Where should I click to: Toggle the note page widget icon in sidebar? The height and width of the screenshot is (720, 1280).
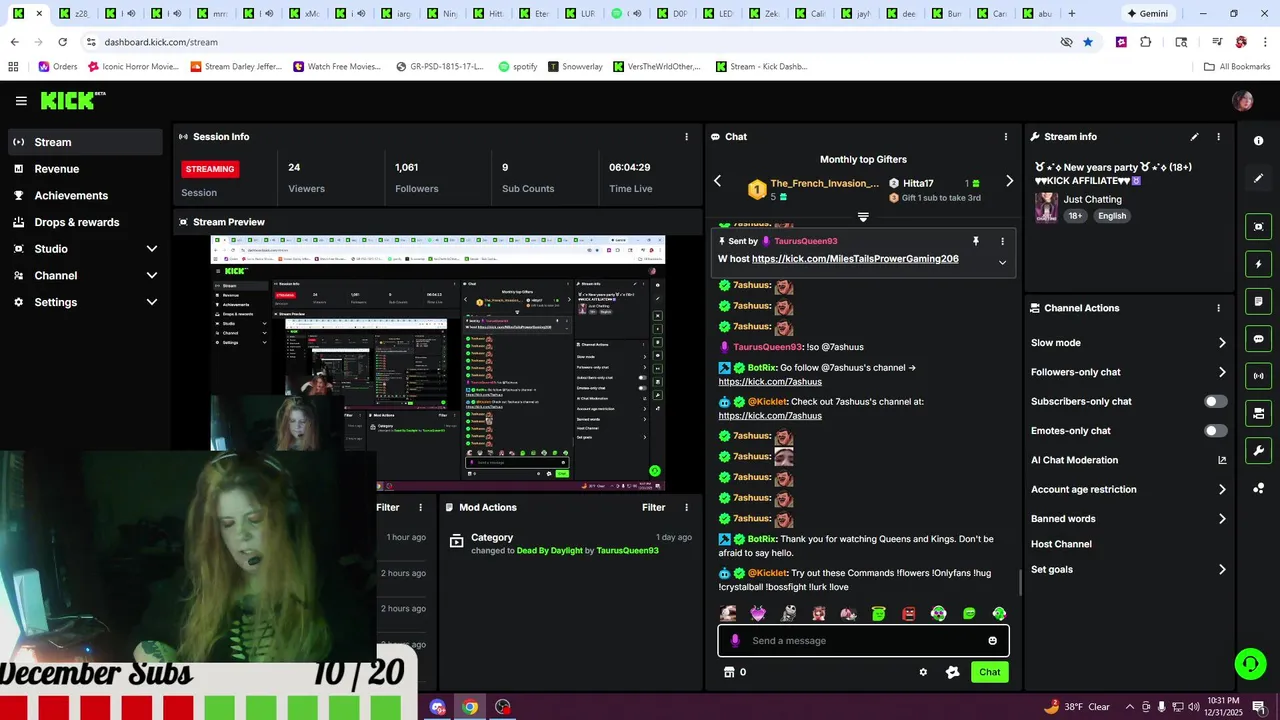pyautogui.click(x=1259, y=301)
